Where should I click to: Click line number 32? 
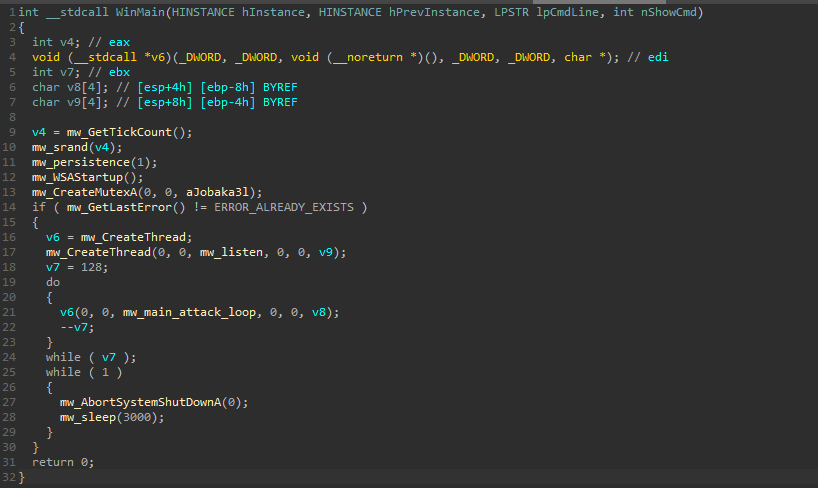coord(9,478)
